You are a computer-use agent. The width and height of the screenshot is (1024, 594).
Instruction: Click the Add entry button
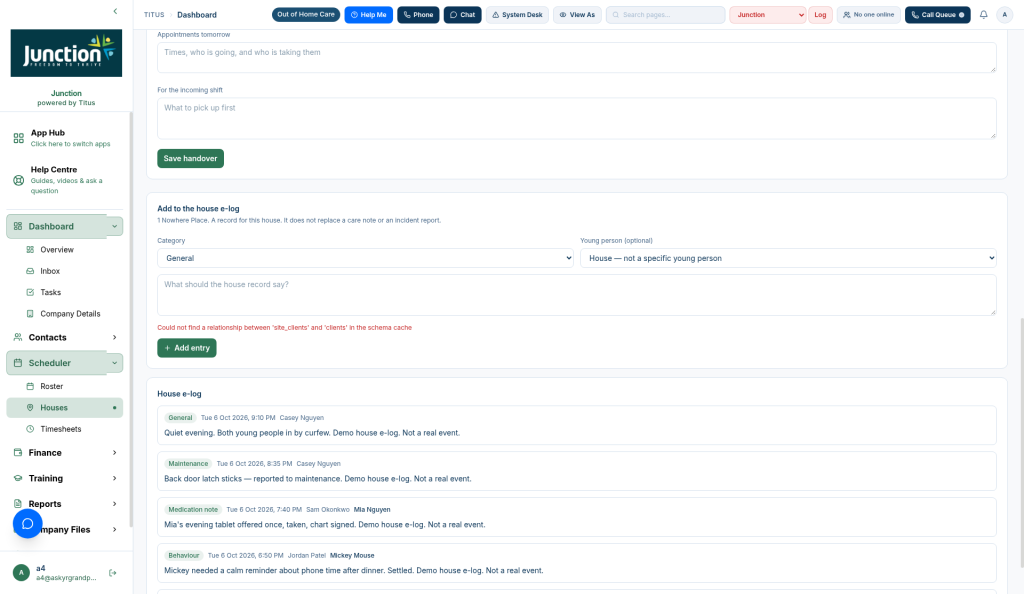187,348
